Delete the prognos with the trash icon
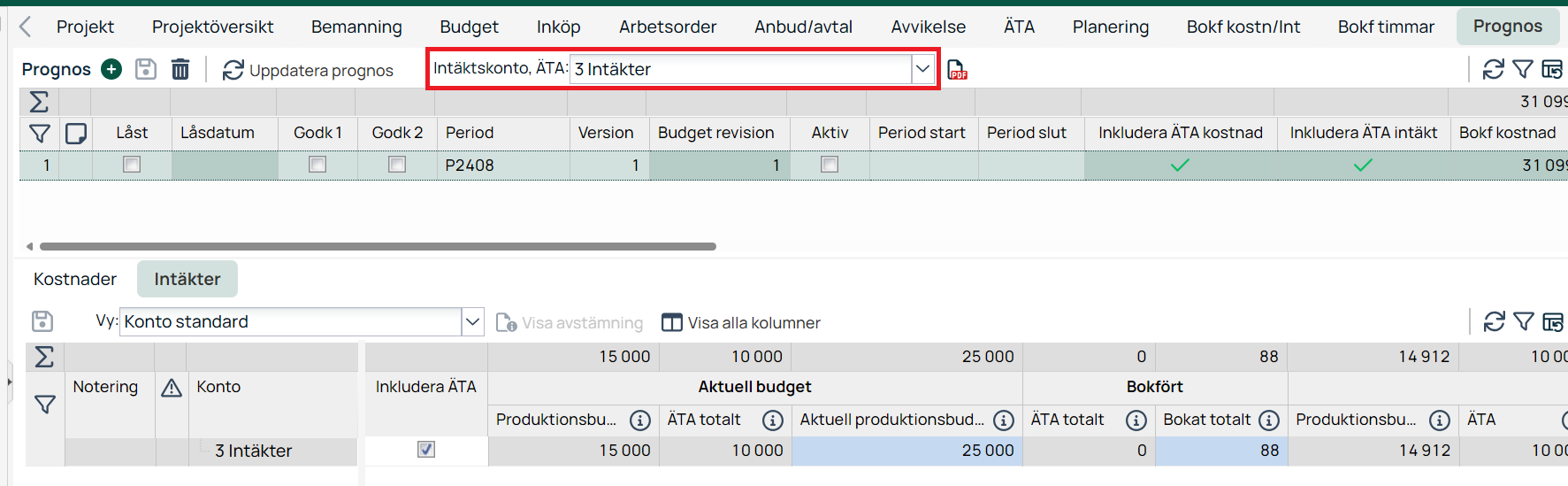The height and width of the screenshot is (486, 1568). click(180, 69)
